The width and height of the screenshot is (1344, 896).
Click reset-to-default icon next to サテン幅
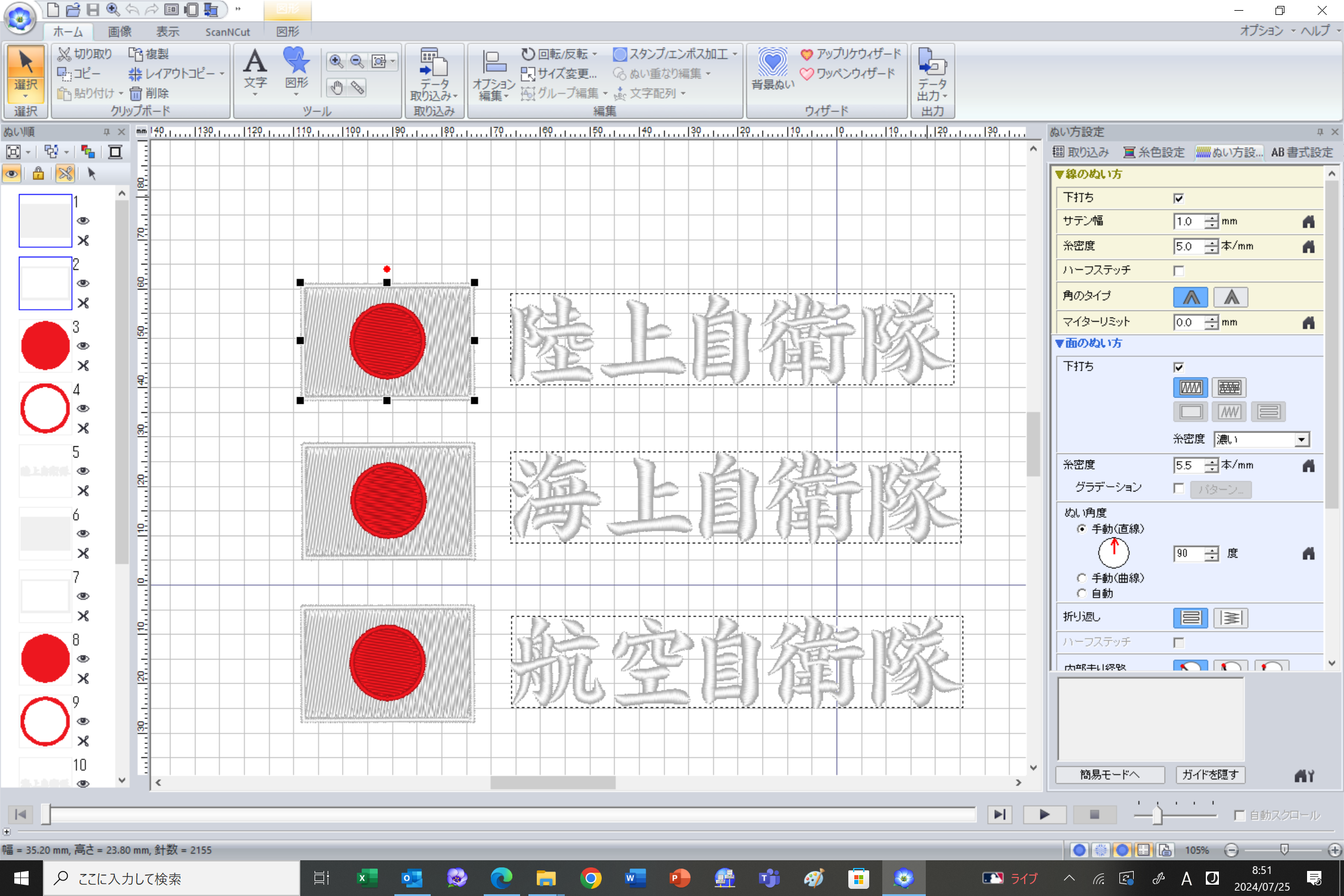point(1308,222)
